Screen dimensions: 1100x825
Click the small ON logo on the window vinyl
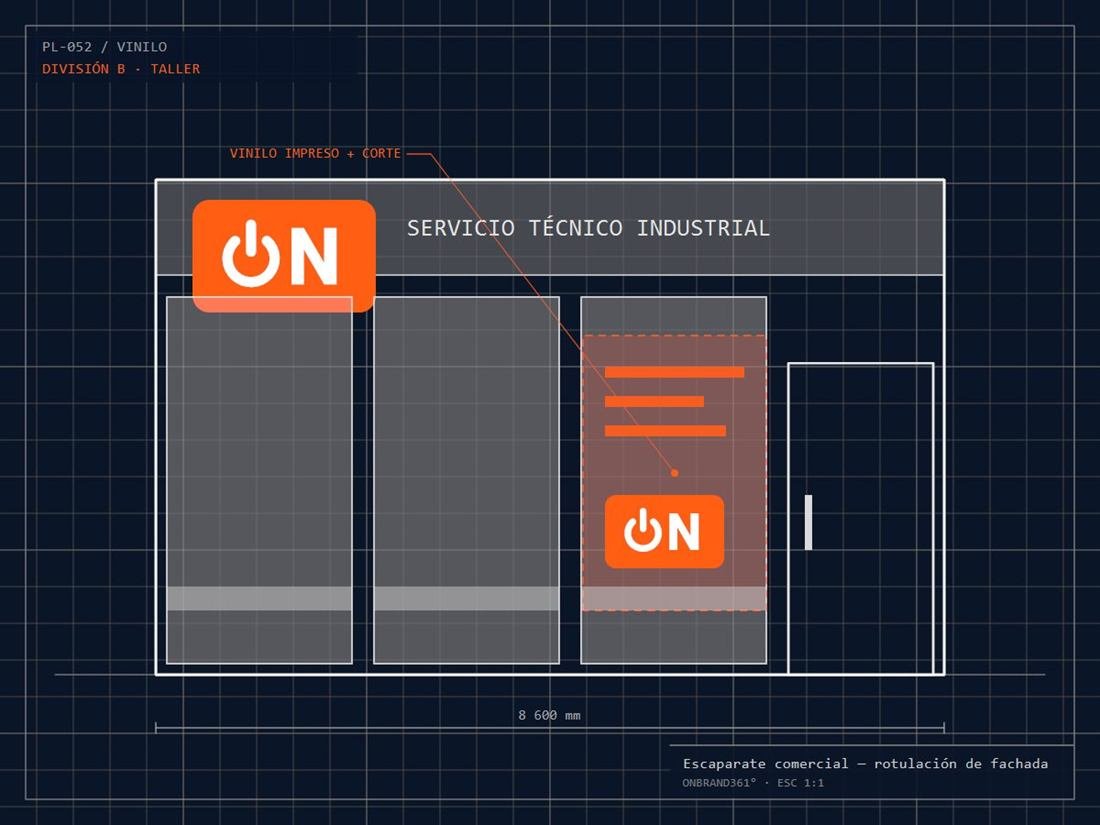tap(664, 531)
